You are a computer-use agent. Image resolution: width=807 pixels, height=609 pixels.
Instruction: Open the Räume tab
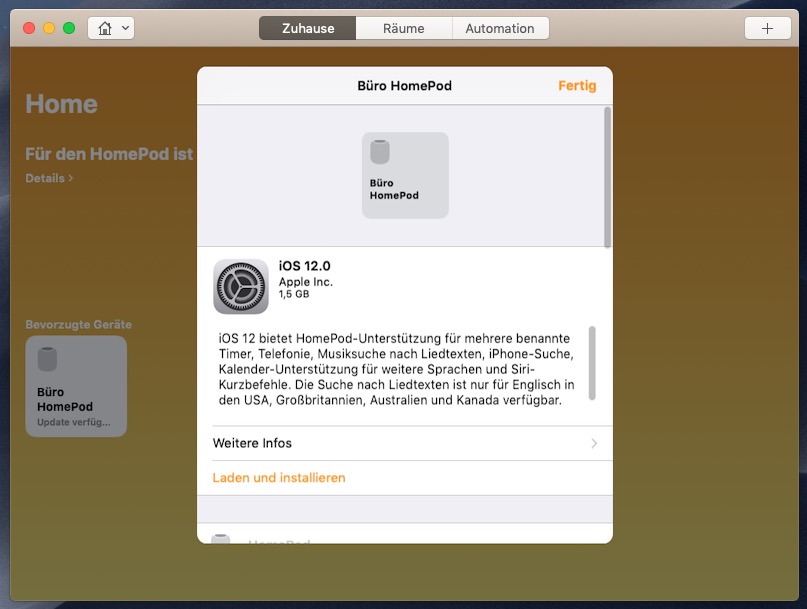pos(403,28)
